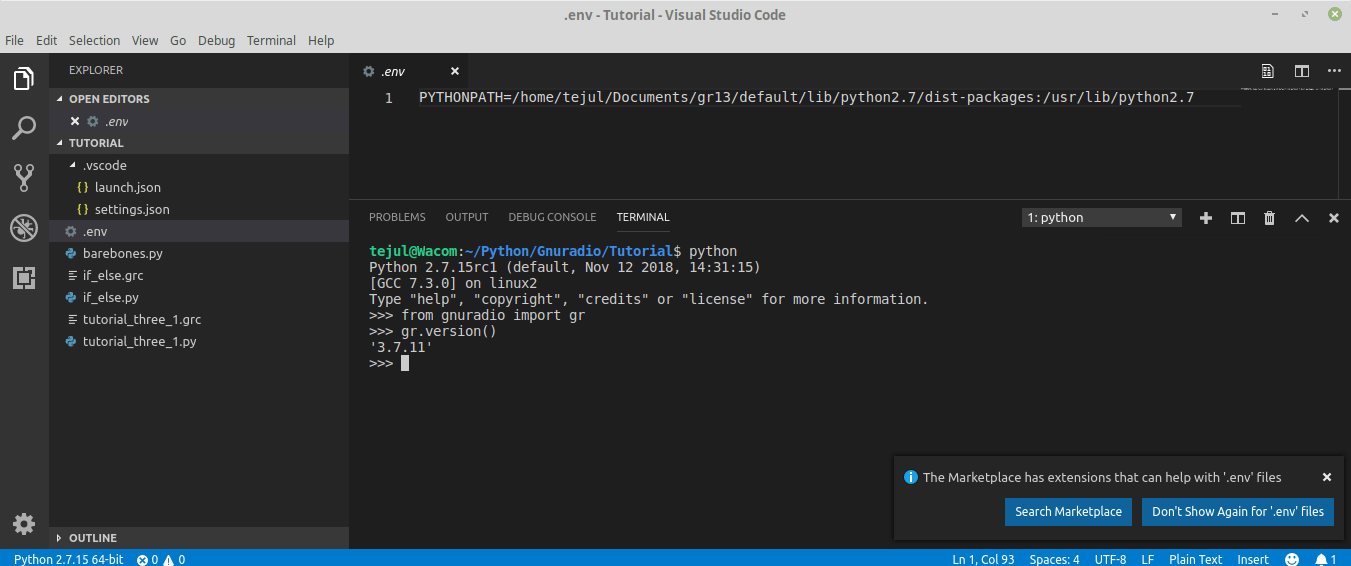
Task: Open the Selection menu
Action: (94, 40)
